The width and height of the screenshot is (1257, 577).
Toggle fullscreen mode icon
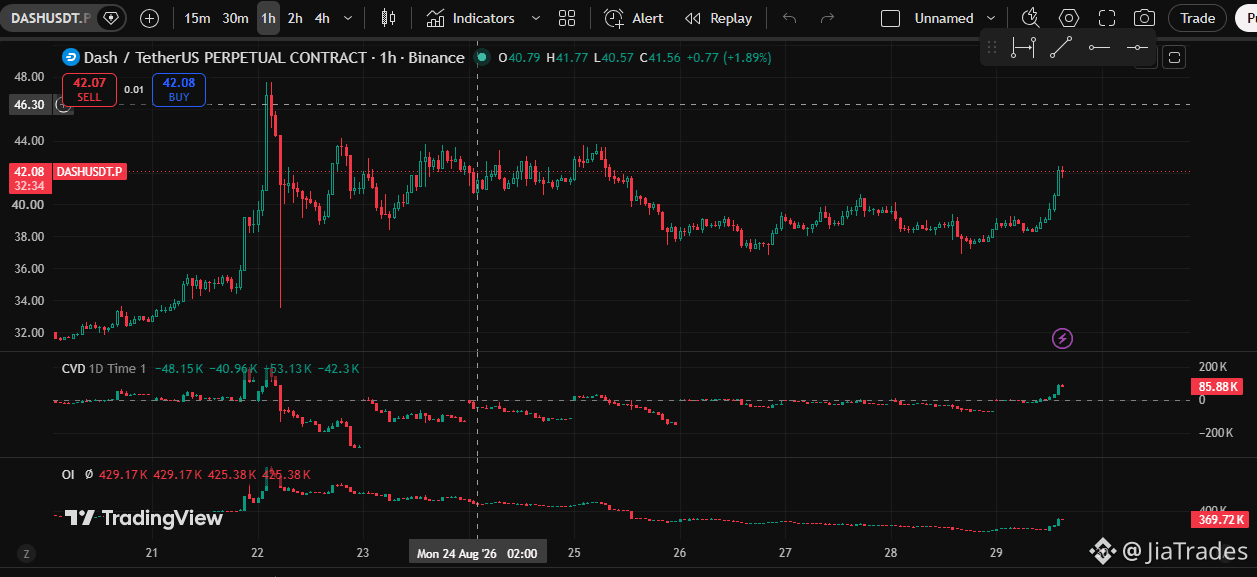[x=1106, y=18]
